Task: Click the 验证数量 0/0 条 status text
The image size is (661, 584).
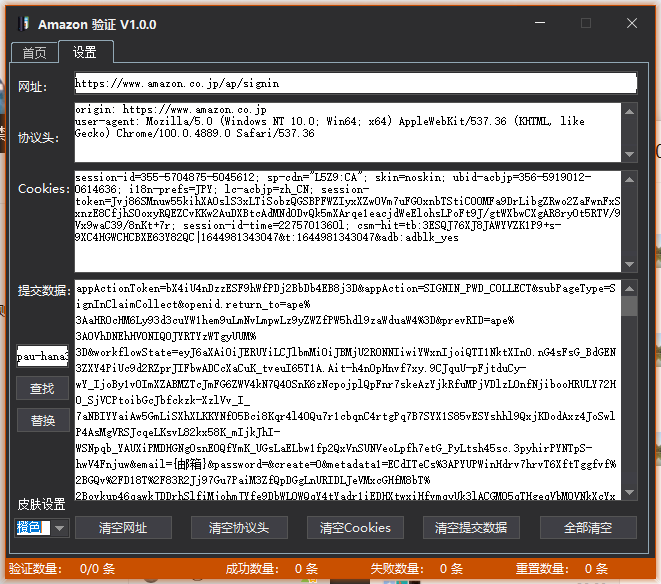Action: pyautogui.click(x=62, y=568)
